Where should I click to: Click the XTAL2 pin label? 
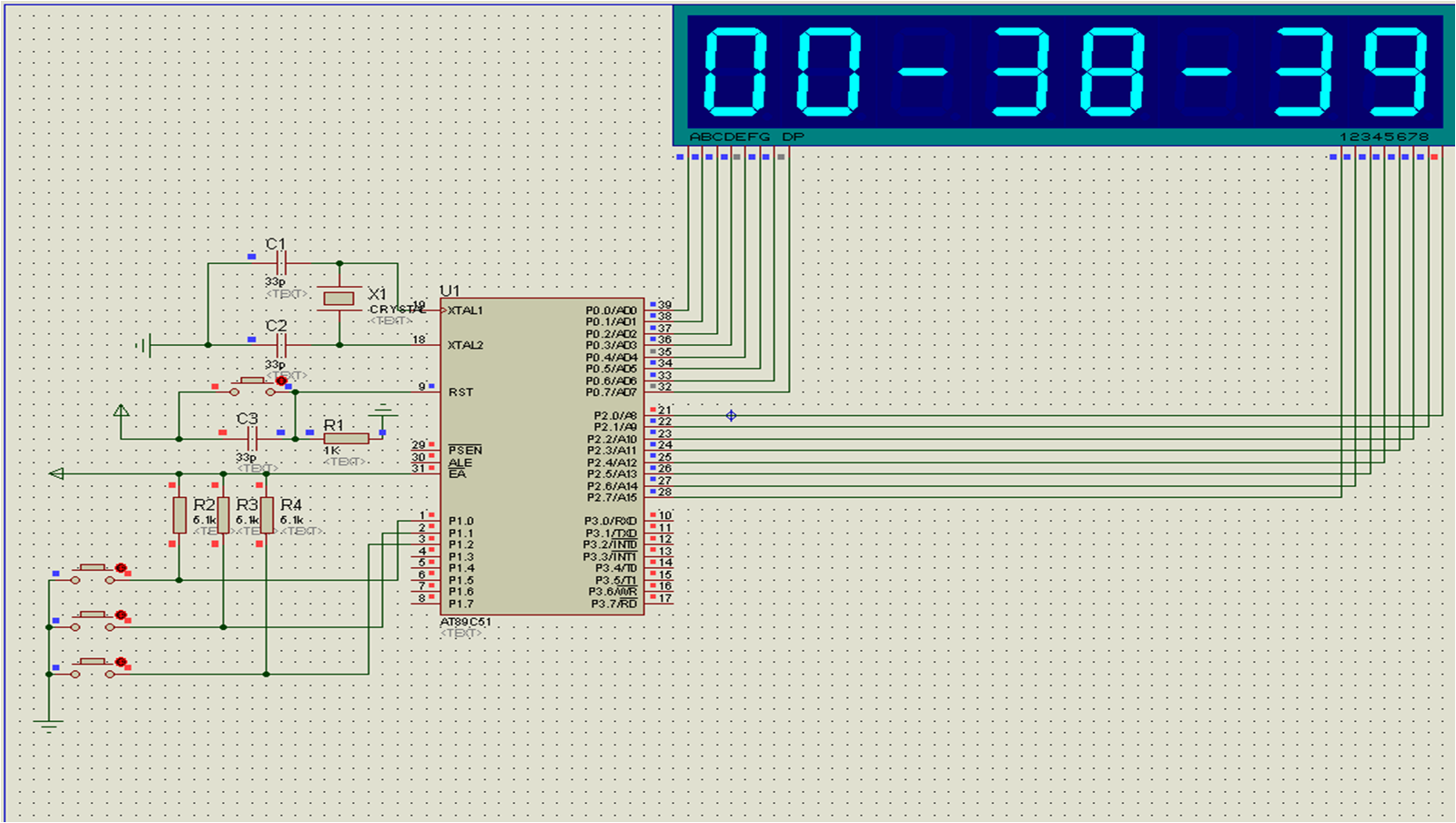466,345
